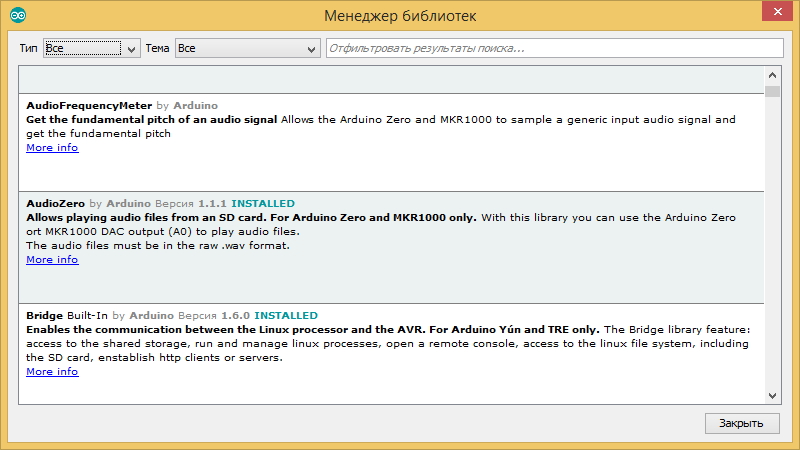Expand the Тема combo box
This screenshot has width=800, height=450.
tap(246, 48)
